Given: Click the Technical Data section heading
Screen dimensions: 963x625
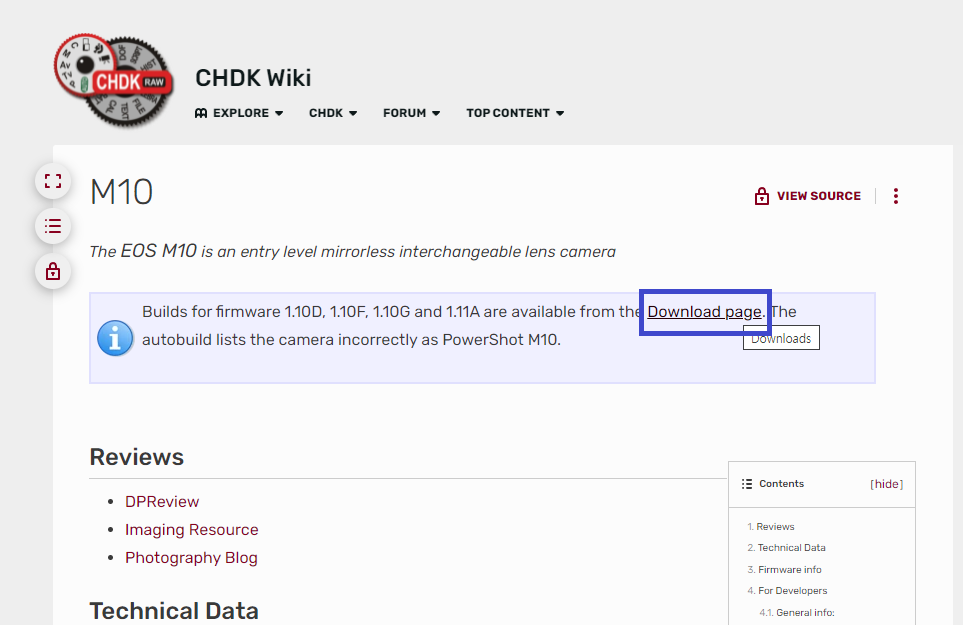Looking at the screenshot, I should (174, 611).
